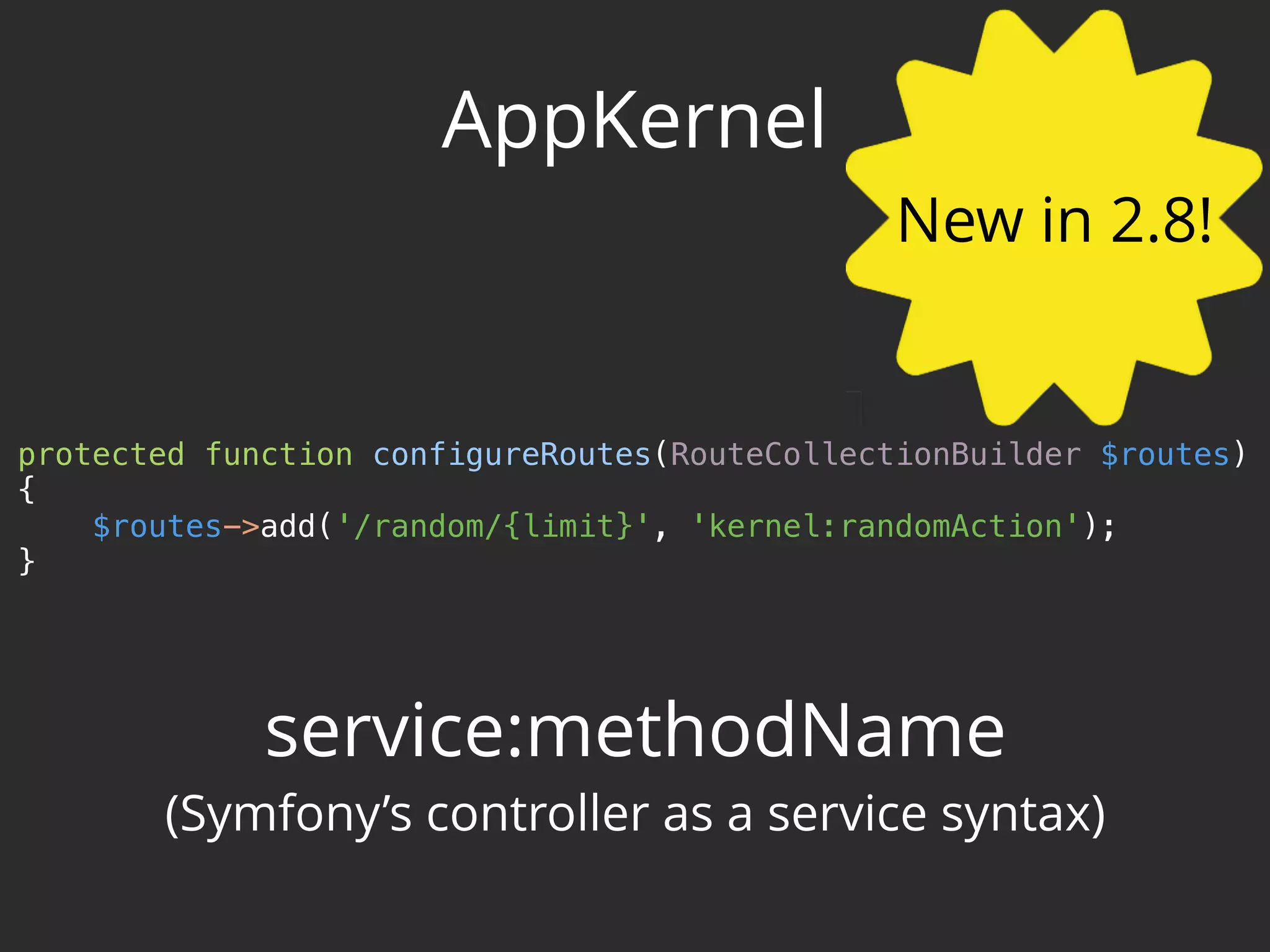Click the opening curly brace of the function

(26, 490)
